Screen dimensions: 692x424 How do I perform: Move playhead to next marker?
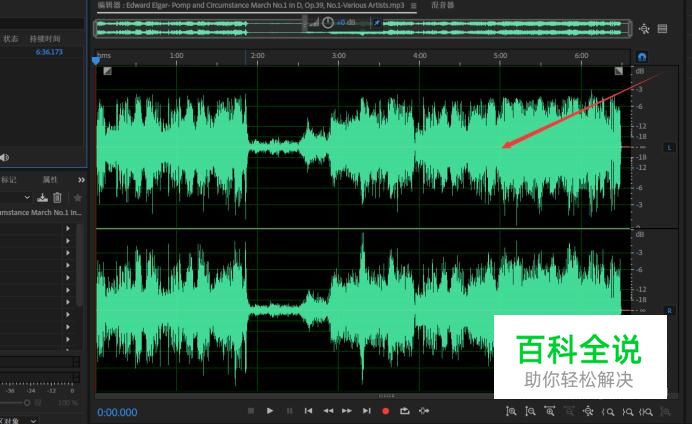(x=366, y=411)
